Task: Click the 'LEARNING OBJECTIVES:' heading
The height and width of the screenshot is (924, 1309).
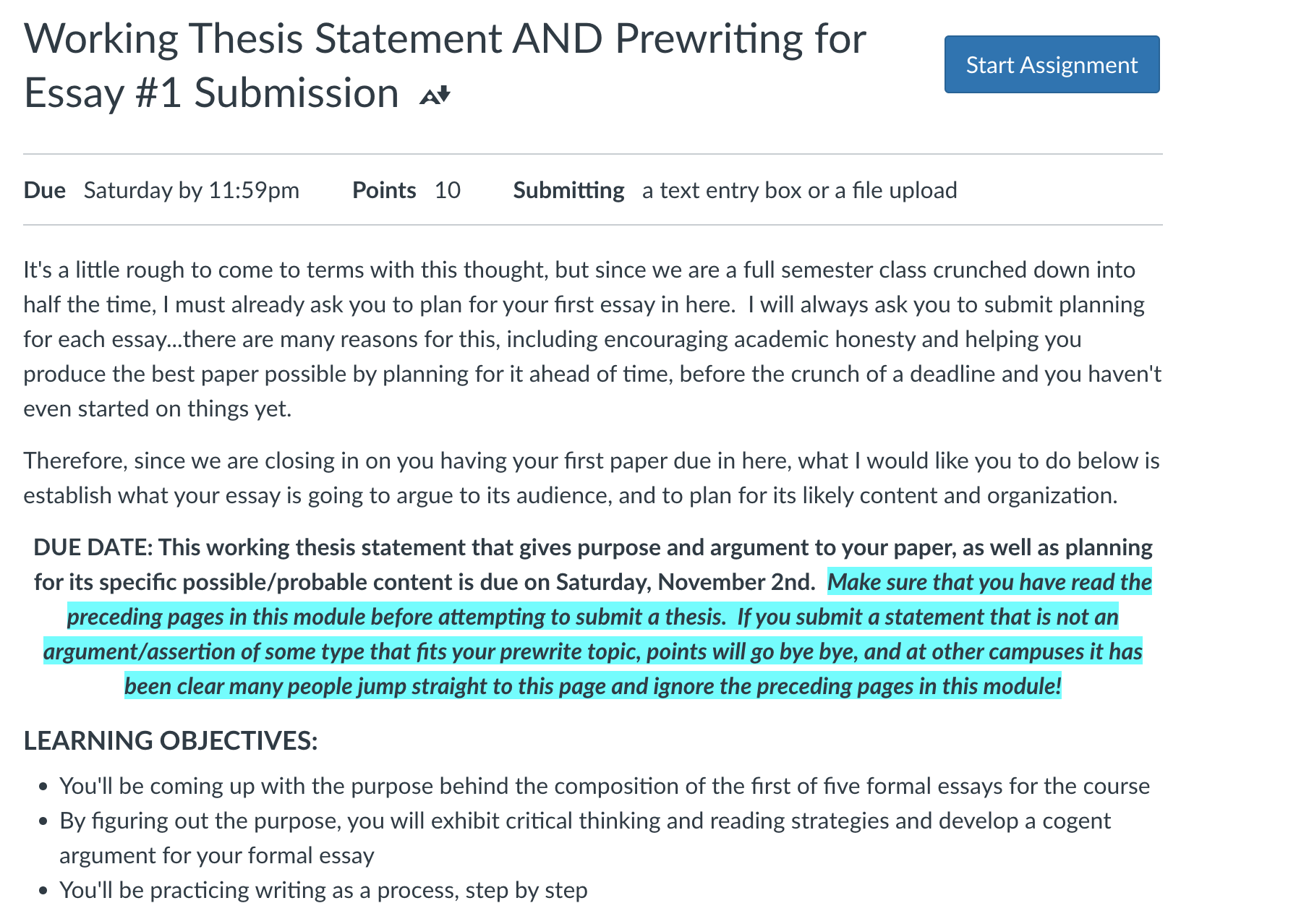Action: tap(171, 741)
